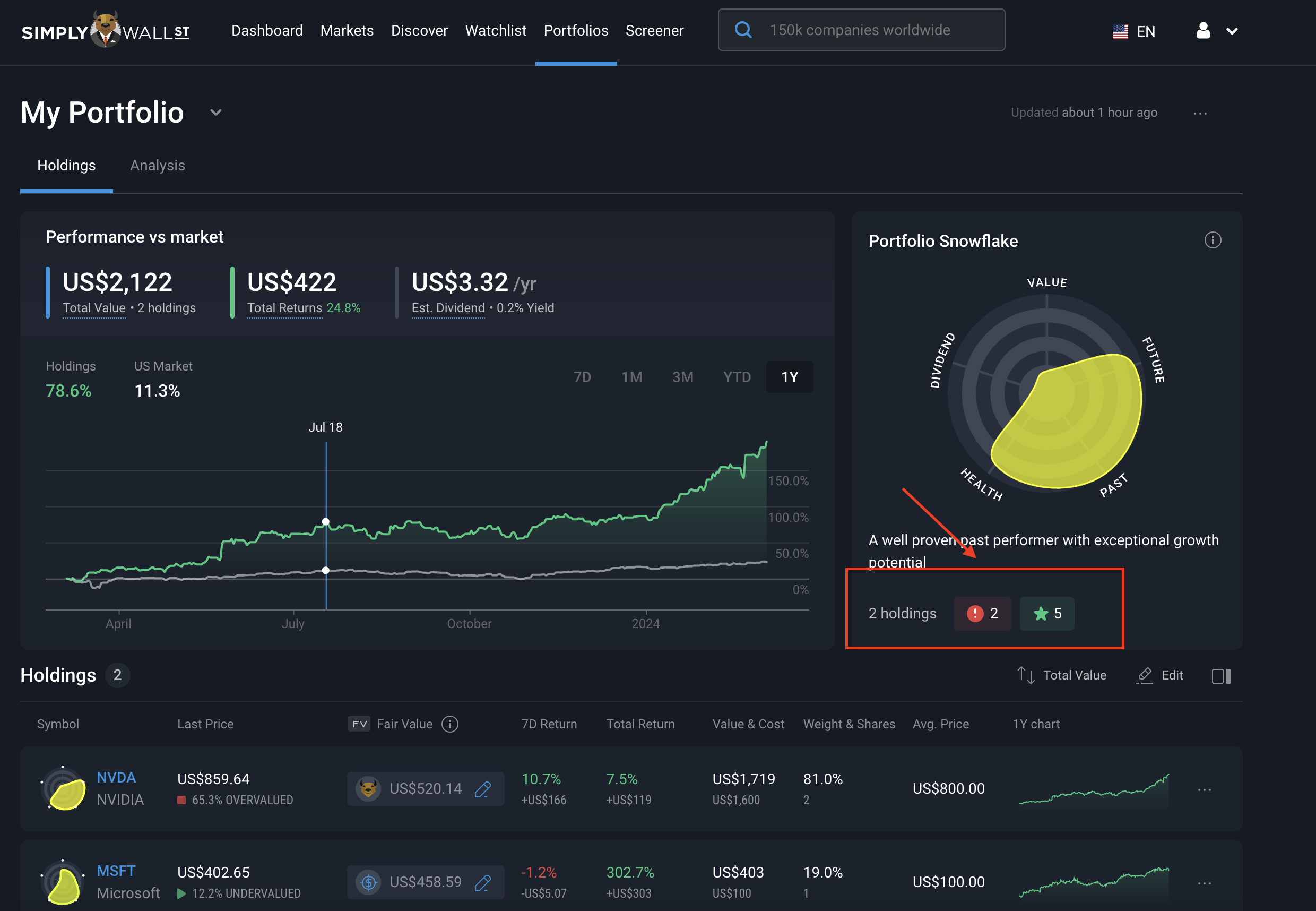The height and width of the screenshot is (911, 1316).
Task: Switch to the Analysis tab
Action: (158, 166)
